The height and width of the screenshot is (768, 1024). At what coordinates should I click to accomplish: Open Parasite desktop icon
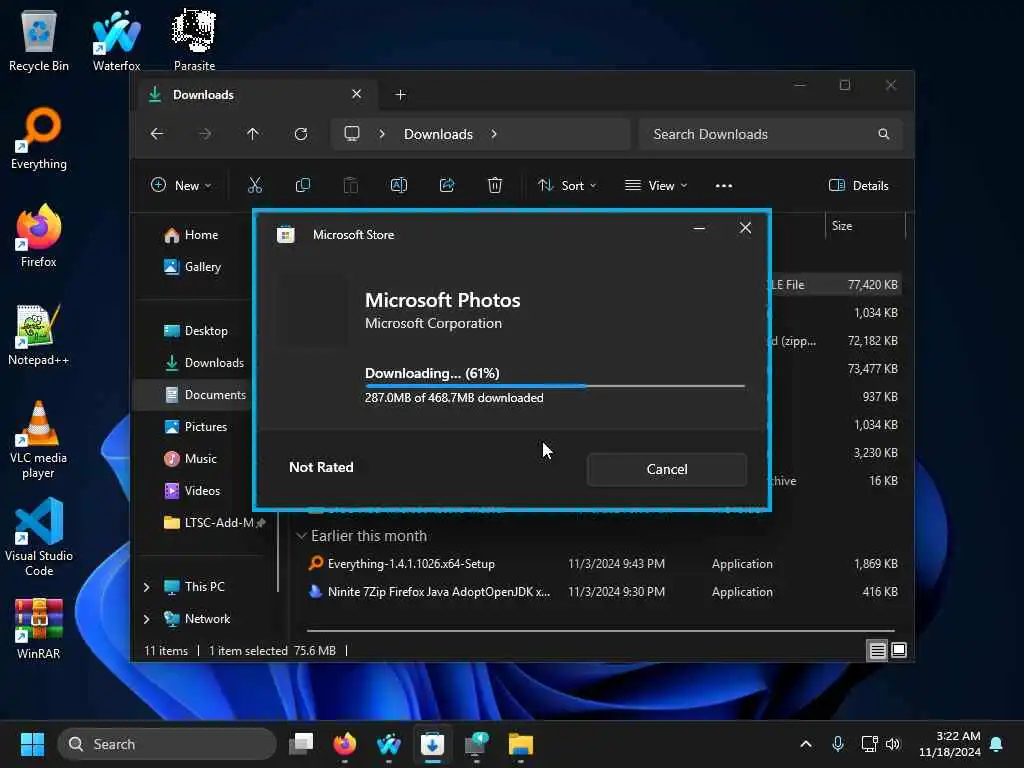194,42
